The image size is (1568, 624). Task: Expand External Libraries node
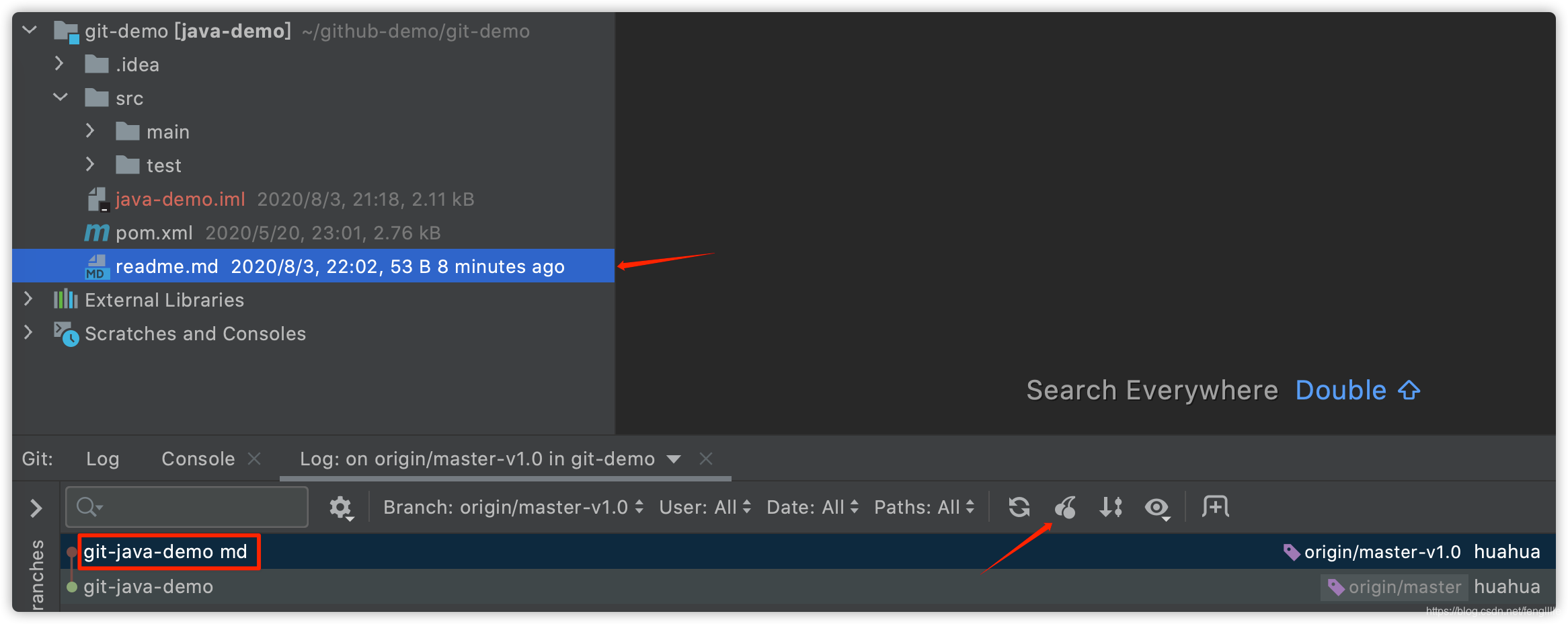pyautogui.click(x=28, y=299)
